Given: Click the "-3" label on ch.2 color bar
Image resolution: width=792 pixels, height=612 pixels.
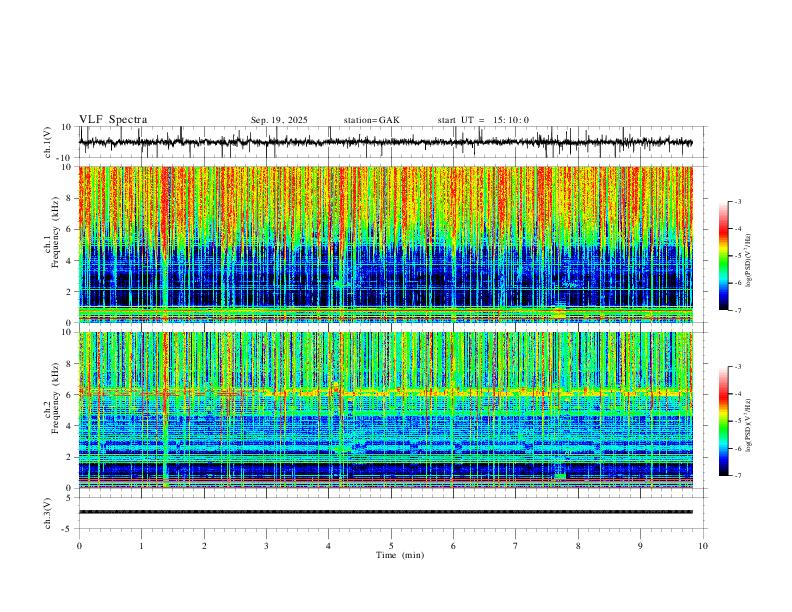Looking at the screenshot, I should tap(738, 367).
